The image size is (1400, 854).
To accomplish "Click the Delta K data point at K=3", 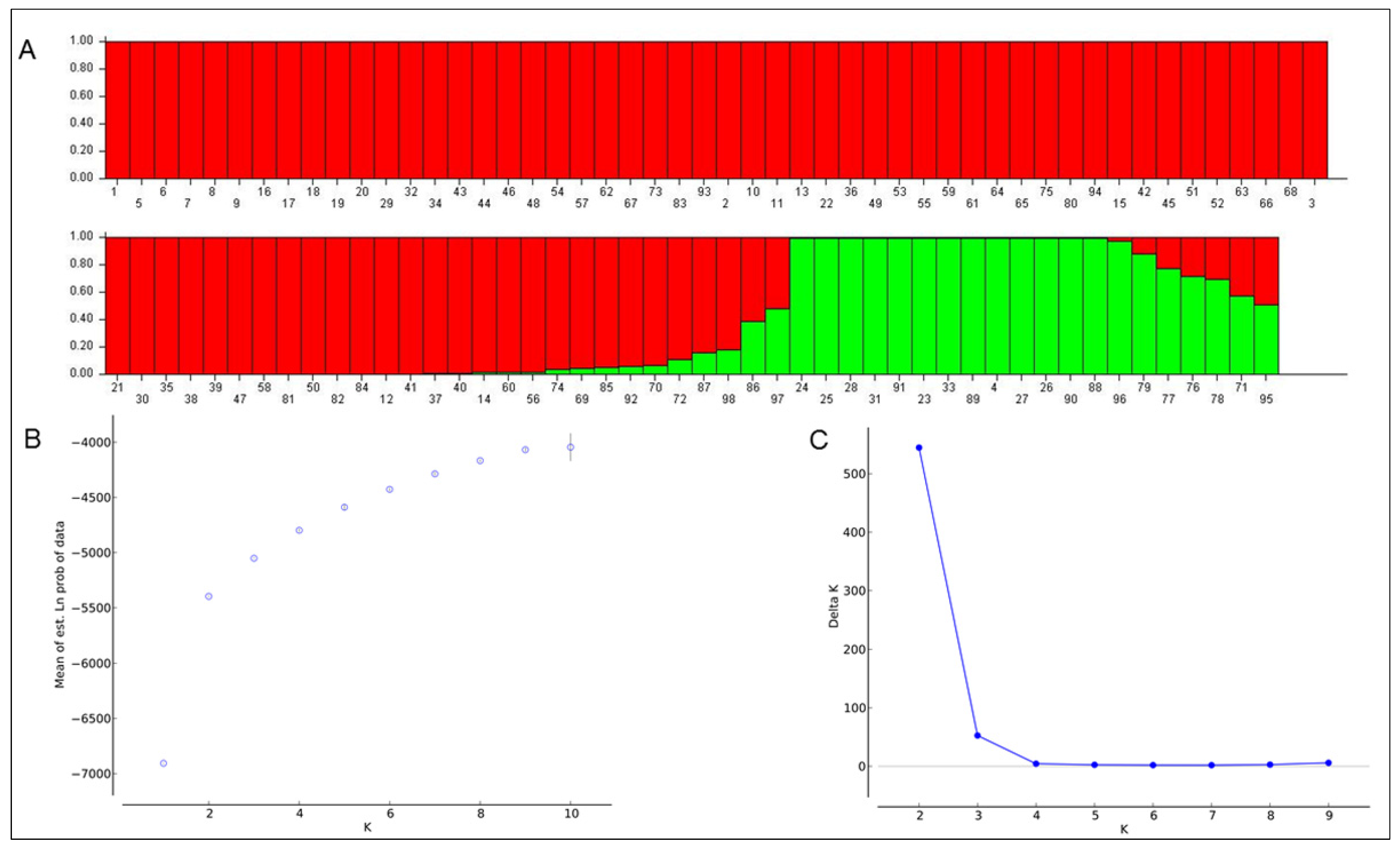I will [x=977, y=735].
